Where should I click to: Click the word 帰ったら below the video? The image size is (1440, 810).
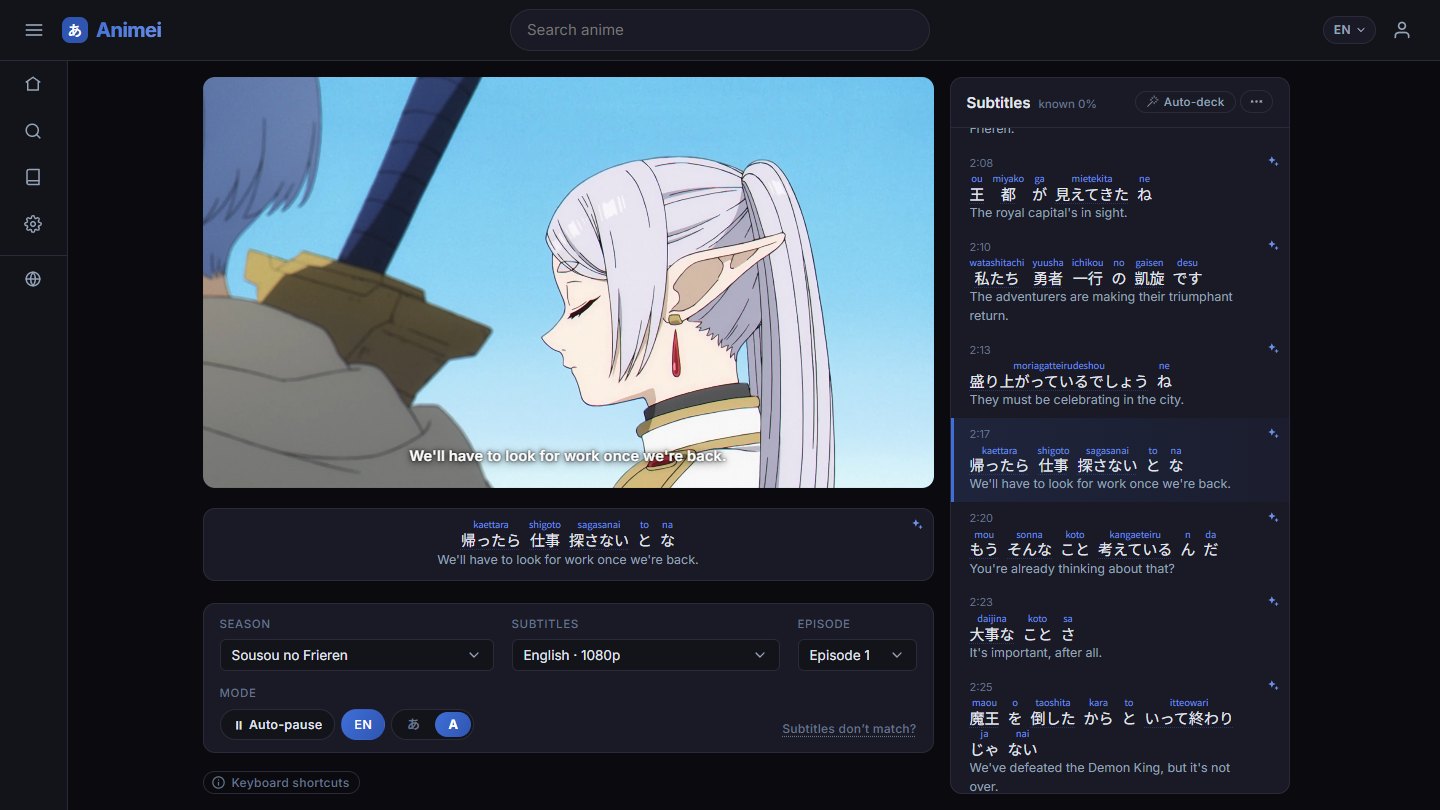[x=491, y=540]
